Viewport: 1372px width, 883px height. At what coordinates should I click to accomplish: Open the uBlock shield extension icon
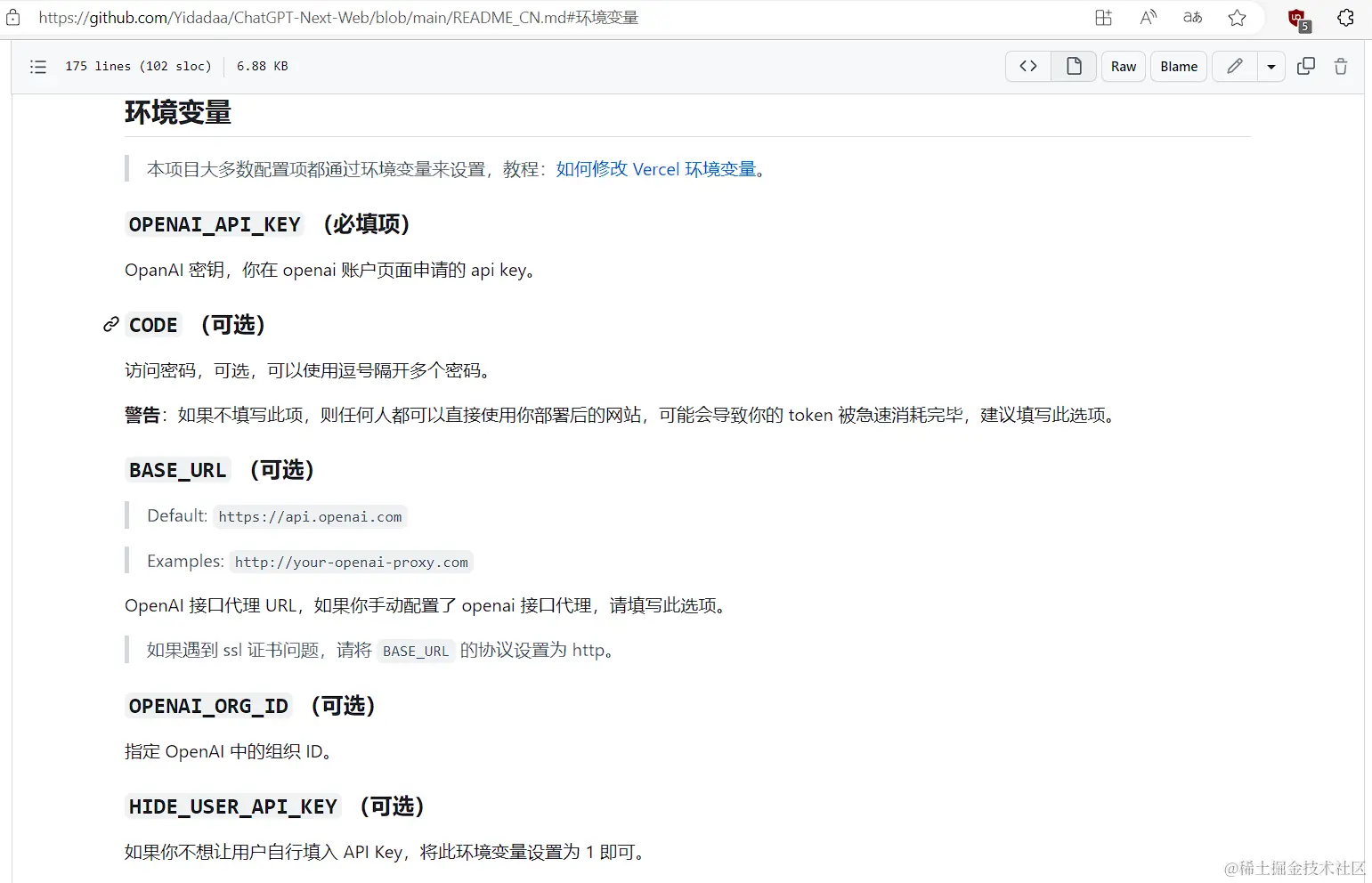pyautogui.click(x=1298, y=19)
